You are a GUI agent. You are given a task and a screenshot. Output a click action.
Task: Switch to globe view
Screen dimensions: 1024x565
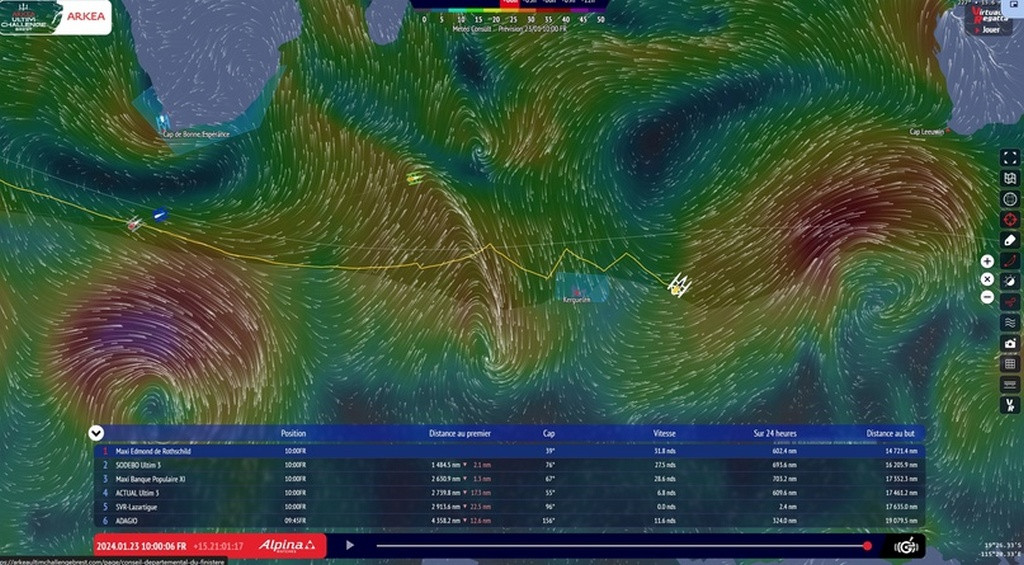tap(1010, 198)
